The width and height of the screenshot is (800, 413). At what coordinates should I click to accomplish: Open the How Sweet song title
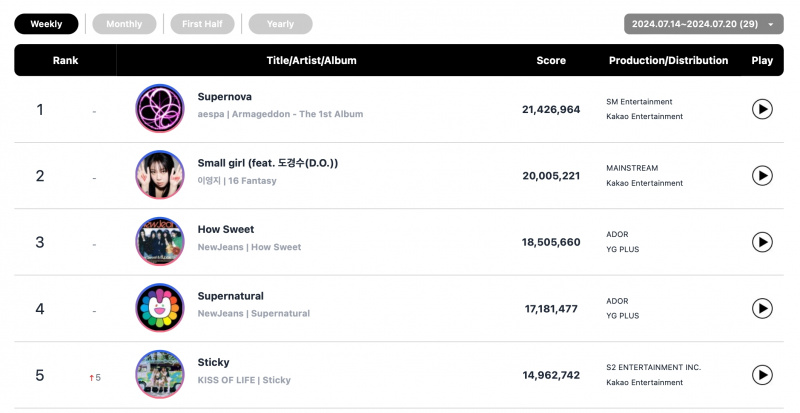coord(226,229)
